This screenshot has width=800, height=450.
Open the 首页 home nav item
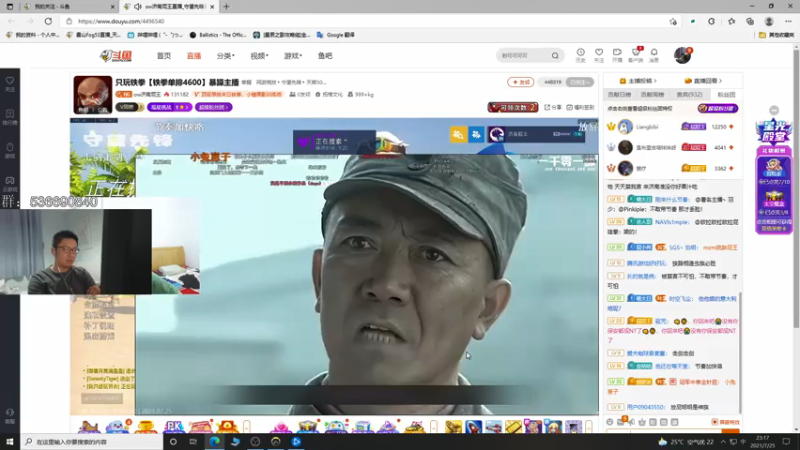tap(164, 56)
